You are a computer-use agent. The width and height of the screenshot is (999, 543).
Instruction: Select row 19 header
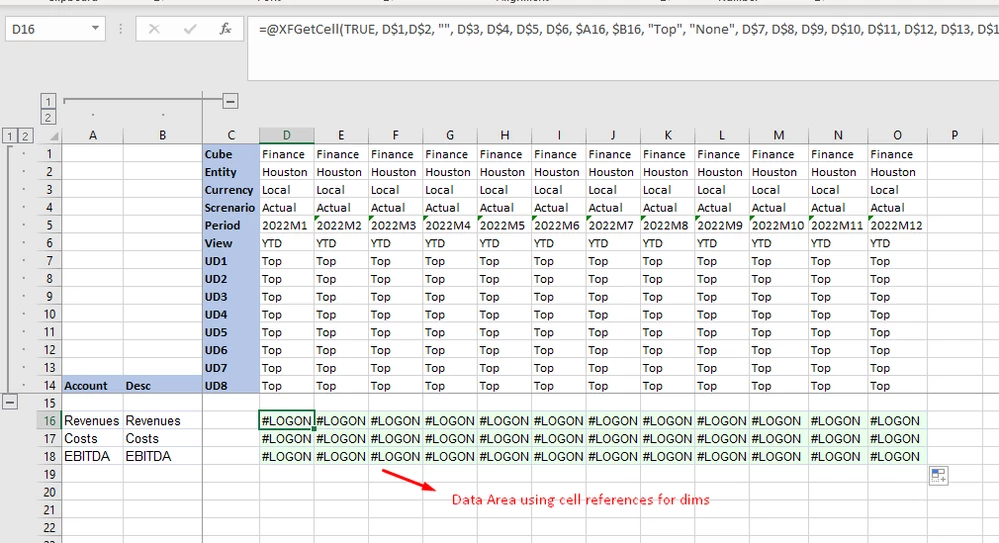point(49,474)
